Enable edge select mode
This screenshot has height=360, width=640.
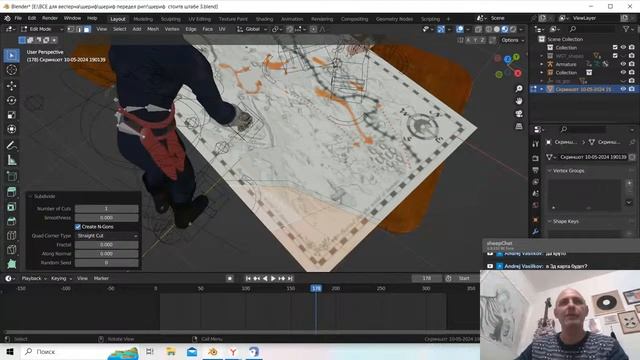coord(79,29)
